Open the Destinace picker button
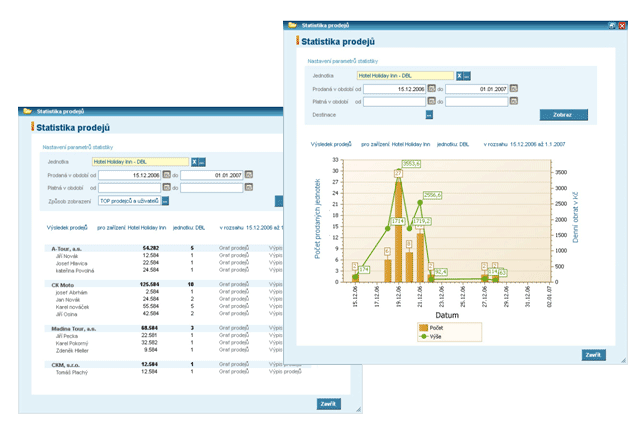The image size is (641, 429). pos(428,115)
